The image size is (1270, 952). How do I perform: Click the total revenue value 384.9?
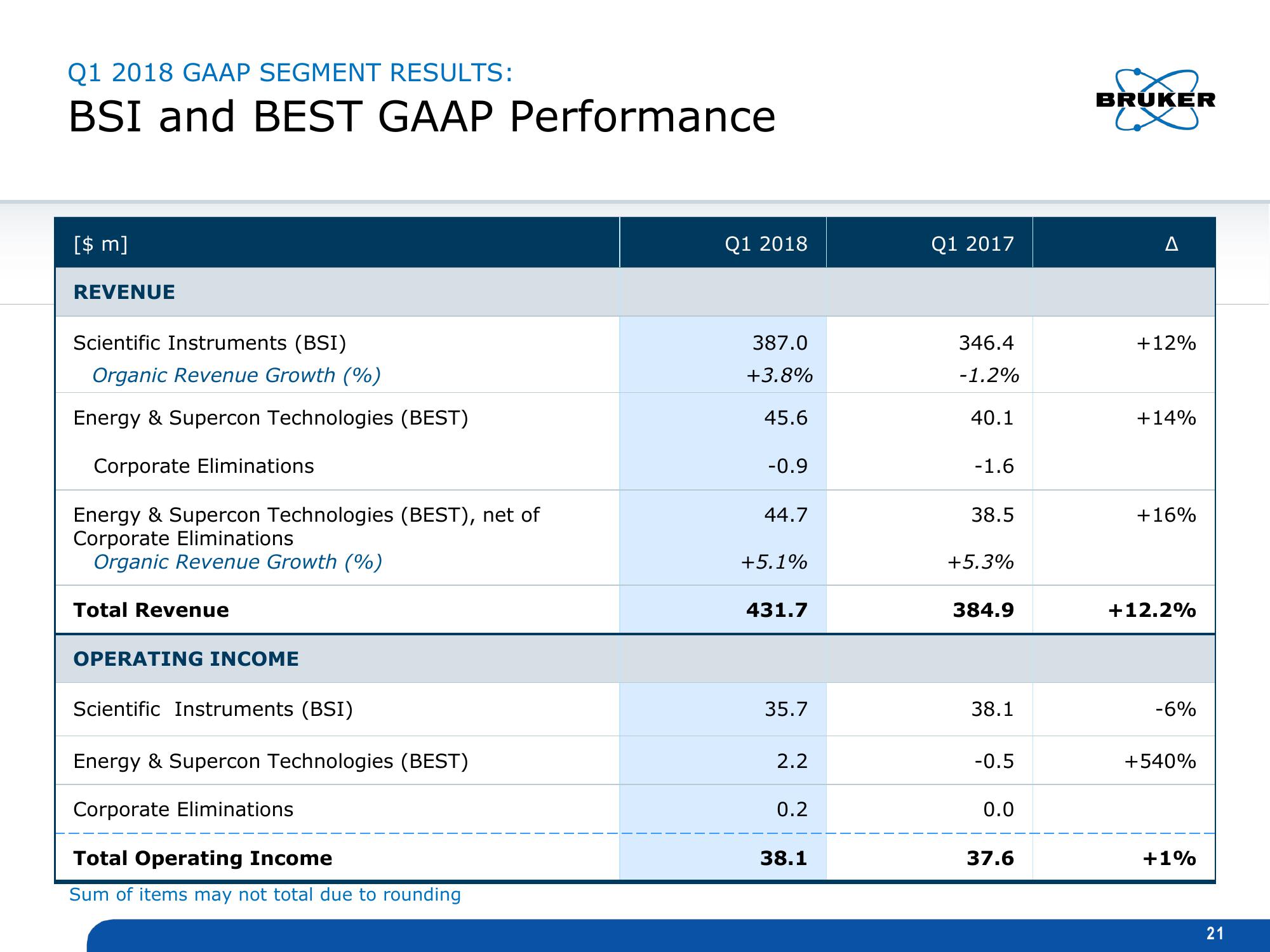point(983,610)
